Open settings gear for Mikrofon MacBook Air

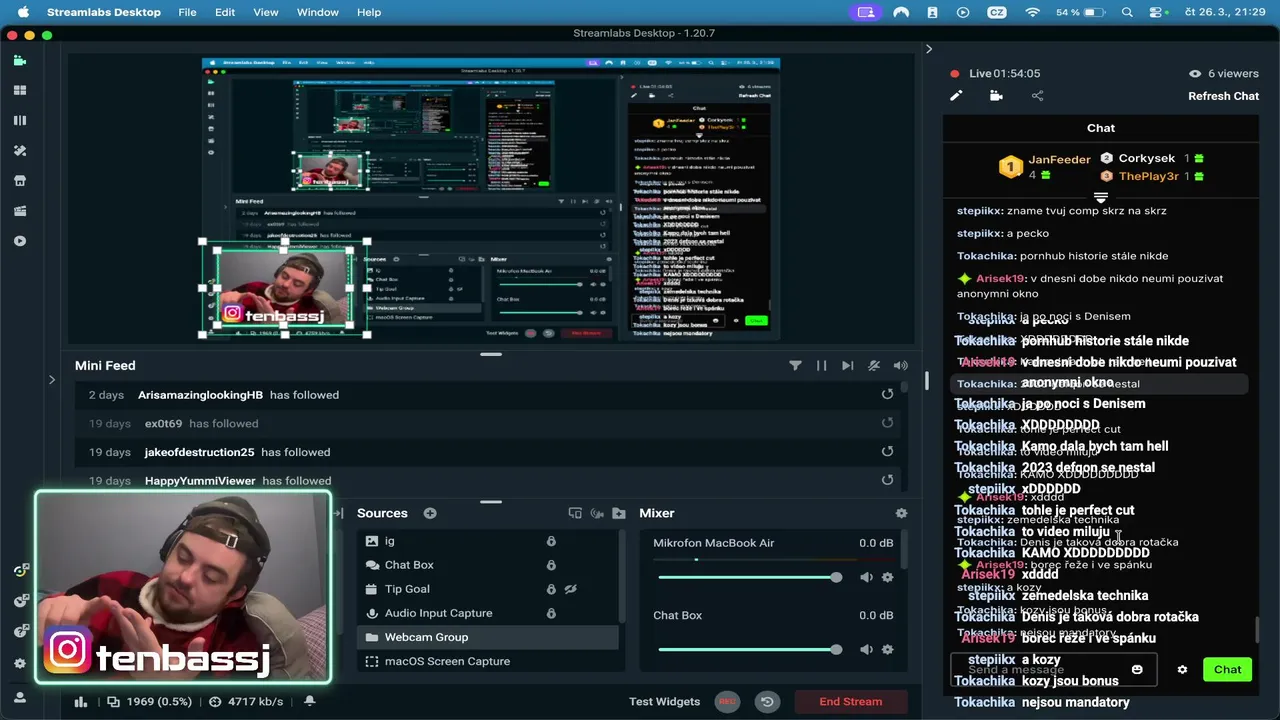tap(887, 577)
